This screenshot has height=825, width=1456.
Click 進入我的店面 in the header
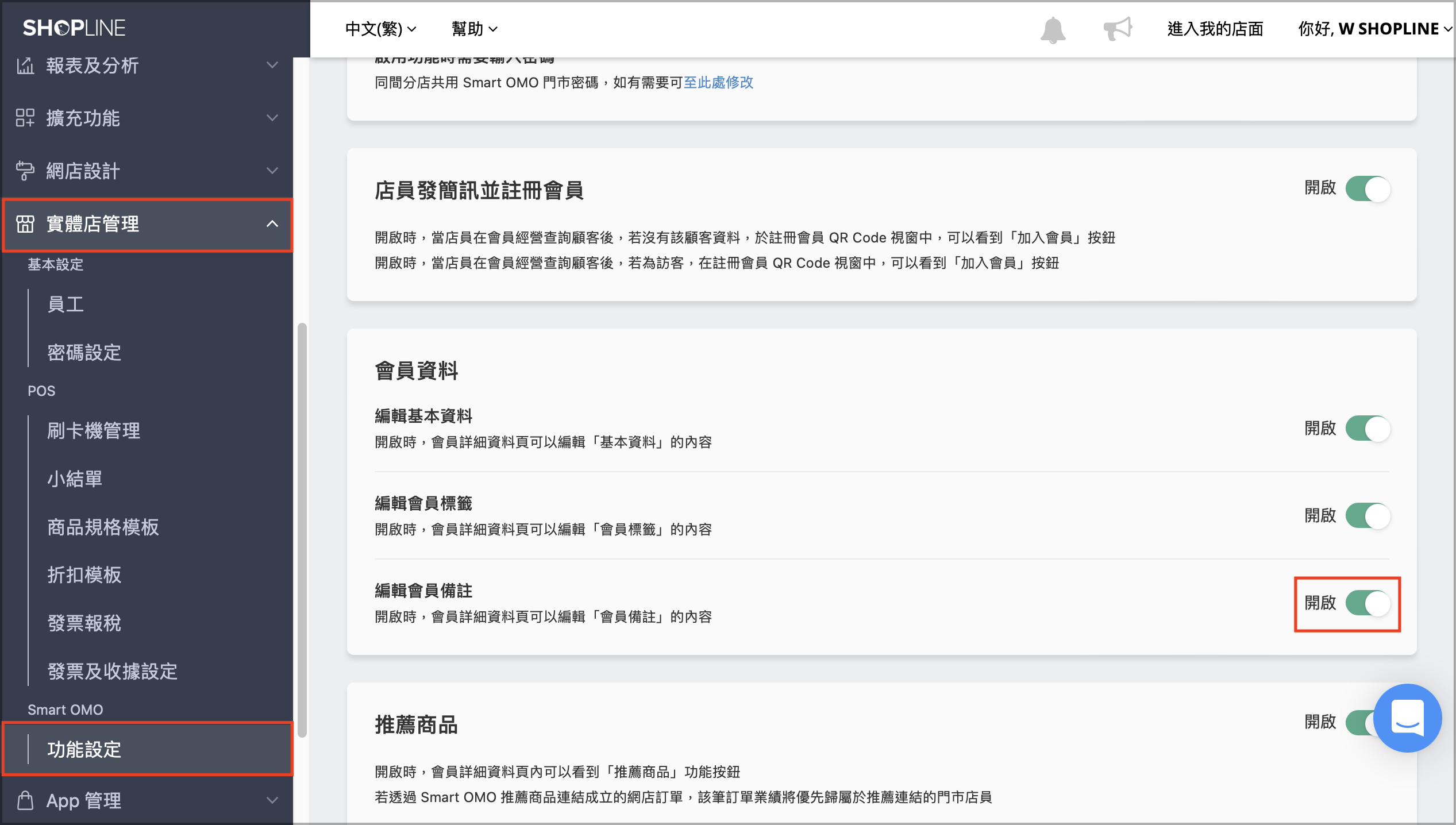coord(1215,29)
